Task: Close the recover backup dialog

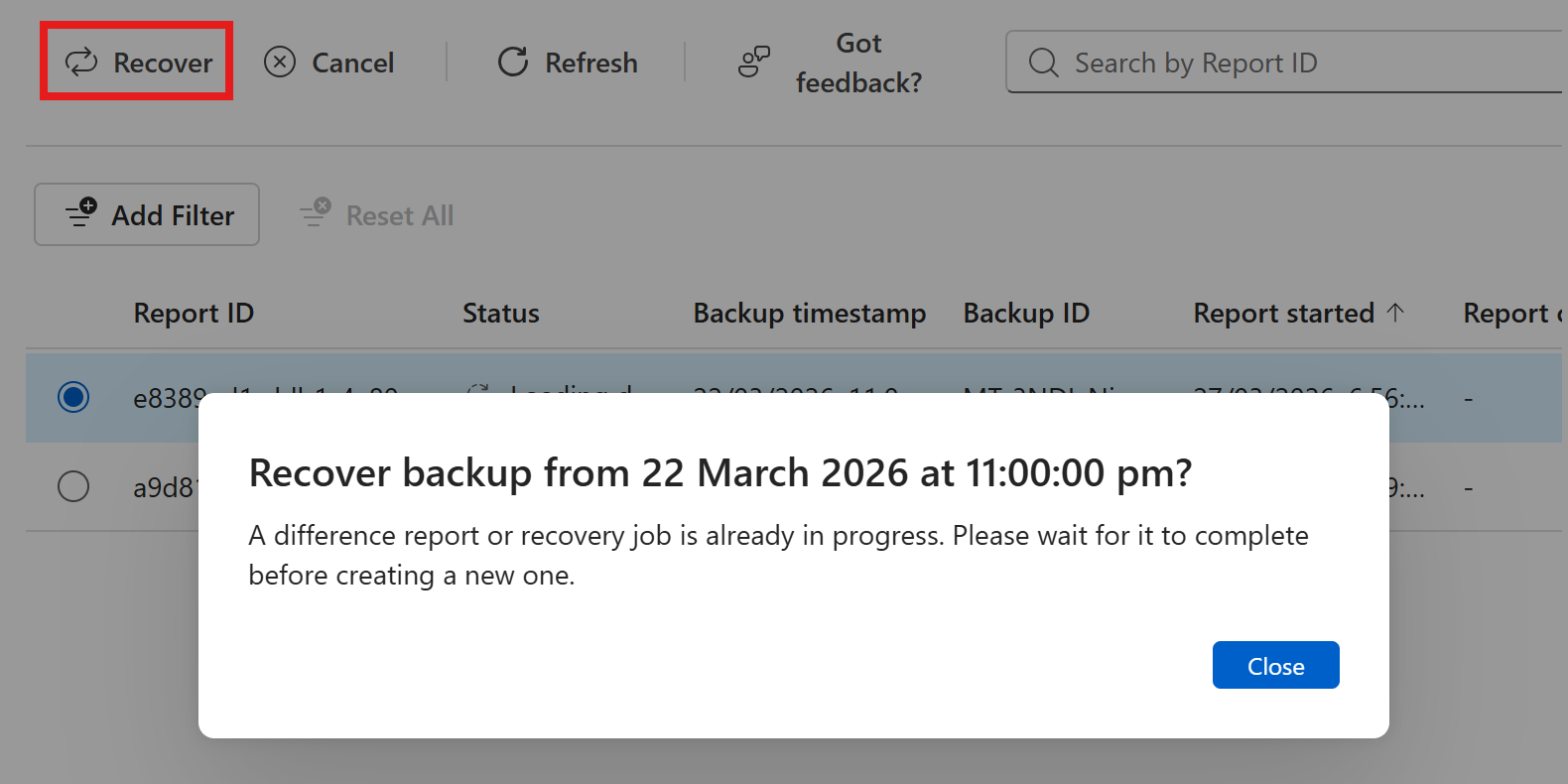Action: coord(1276,665)
